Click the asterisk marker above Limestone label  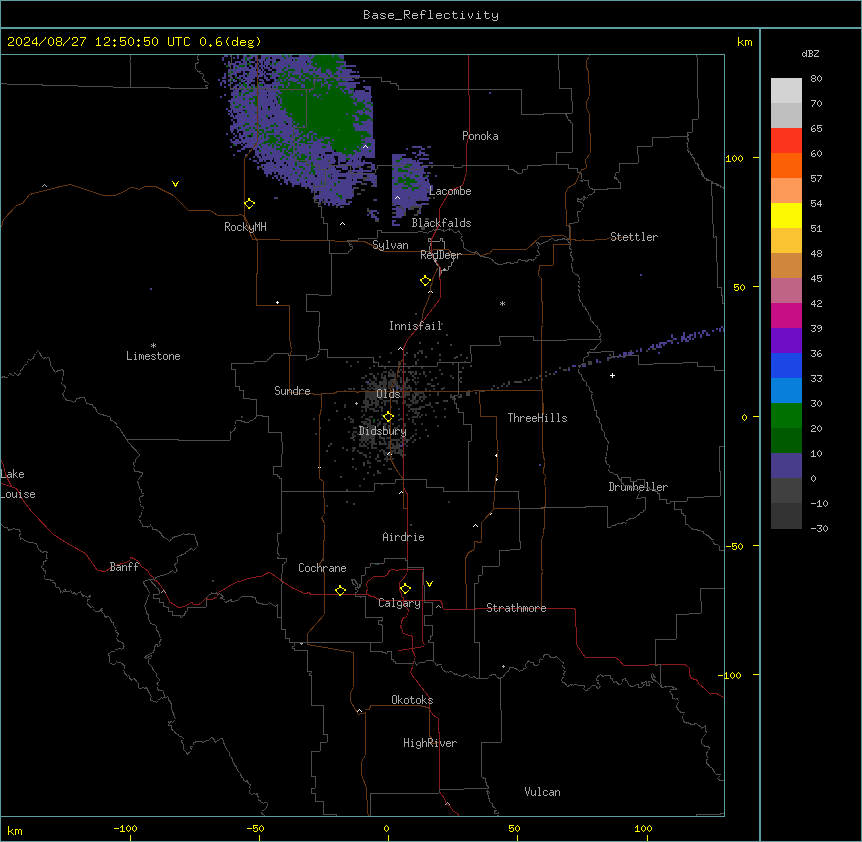point(153,346)
